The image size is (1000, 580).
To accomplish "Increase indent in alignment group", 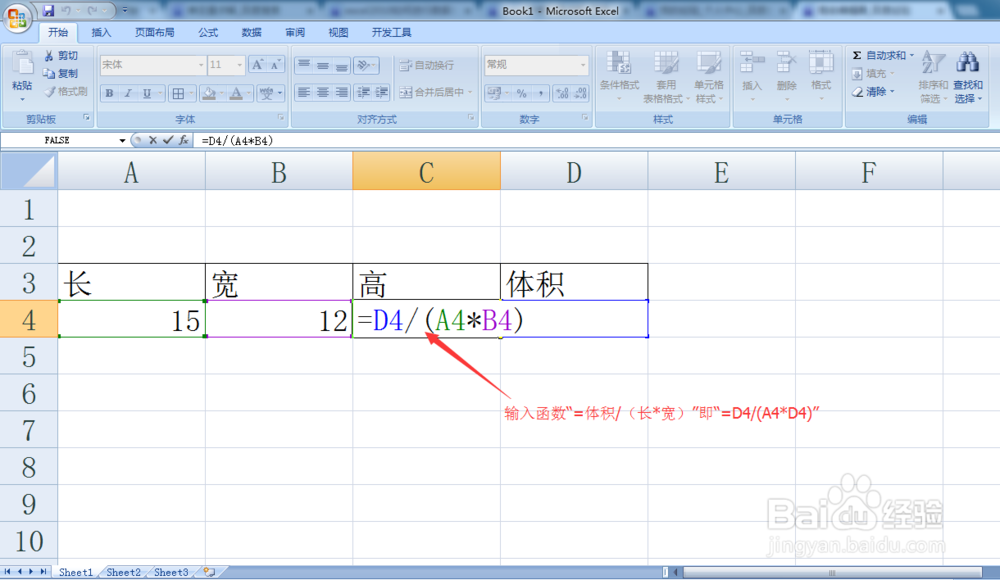I will pos(381,93).
